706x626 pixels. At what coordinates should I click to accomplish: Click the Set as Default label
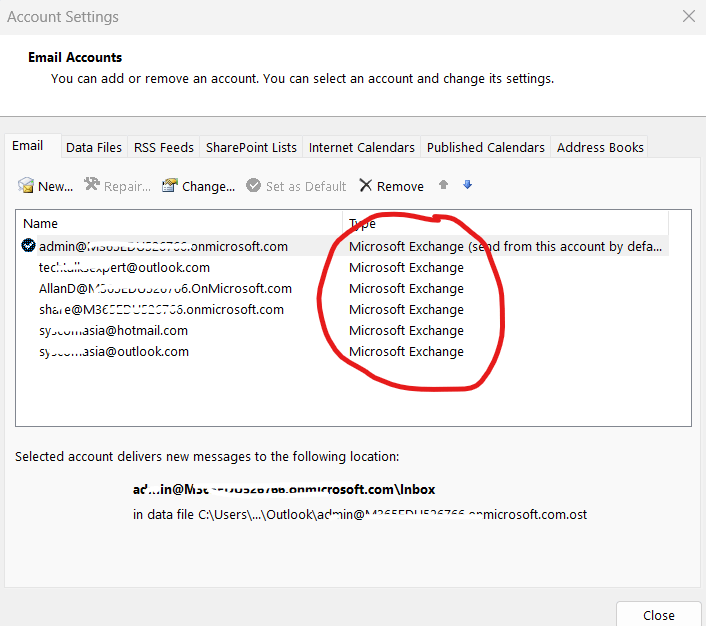306,186
